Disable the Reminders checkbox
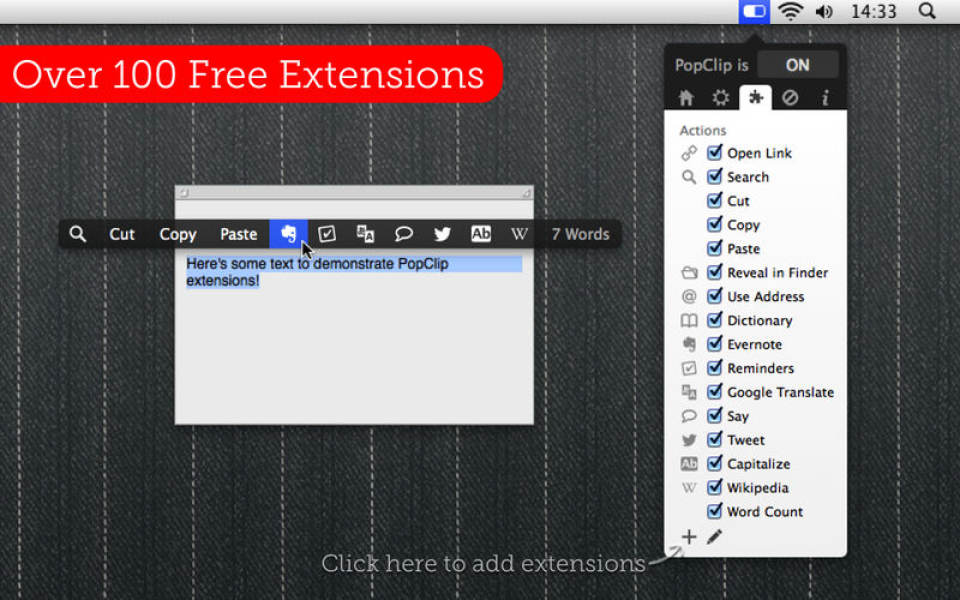 pos(714,367)
